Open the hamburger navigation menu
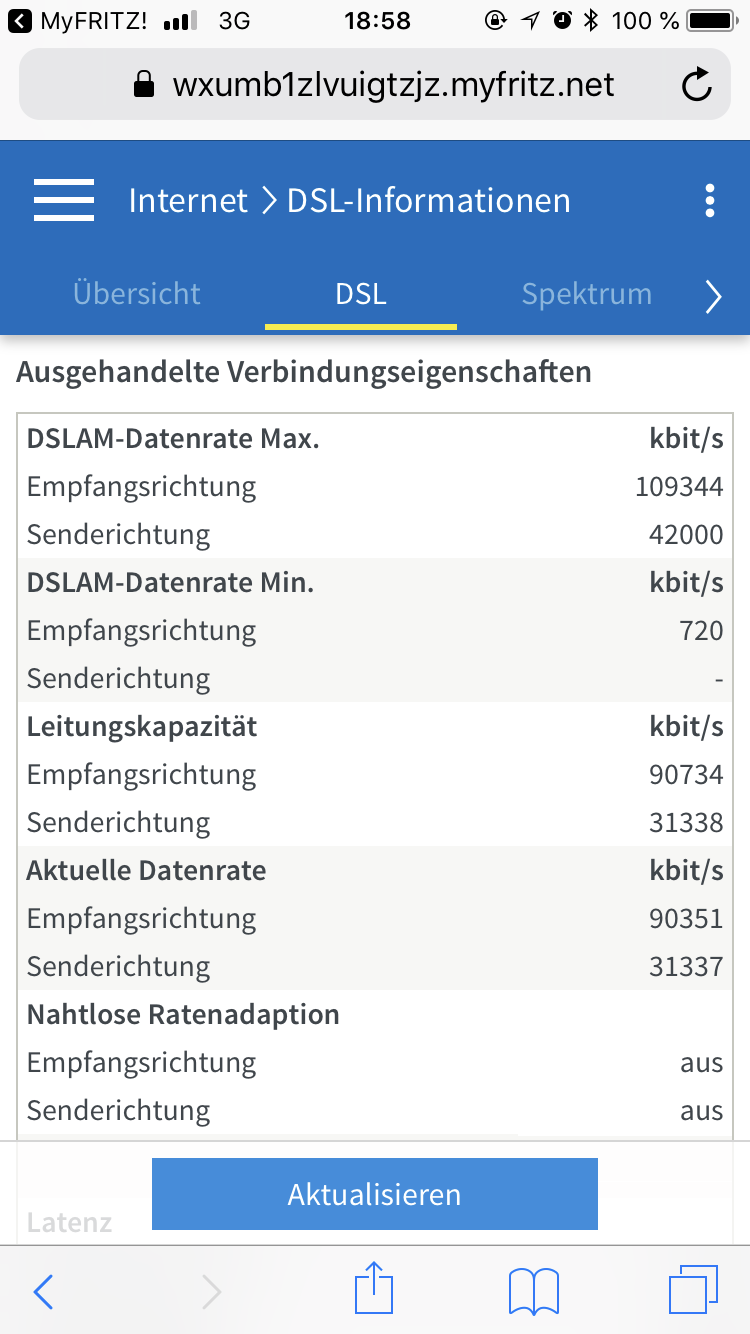Screen dimensions: 750x1334 point(64,200)
